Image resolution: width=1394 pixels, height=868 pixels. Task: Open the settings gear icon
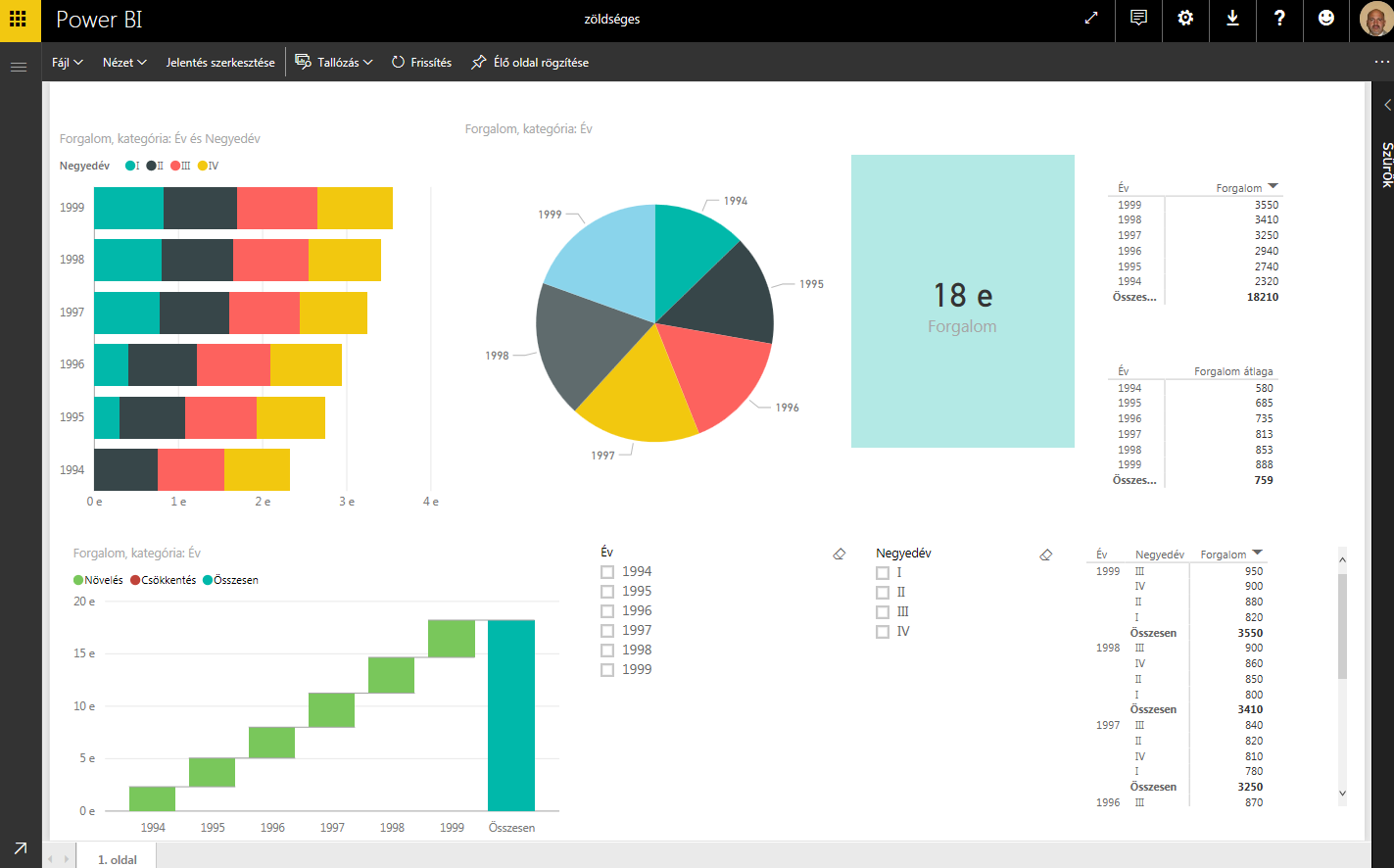pyautogui.click(x=1185, y=18)
